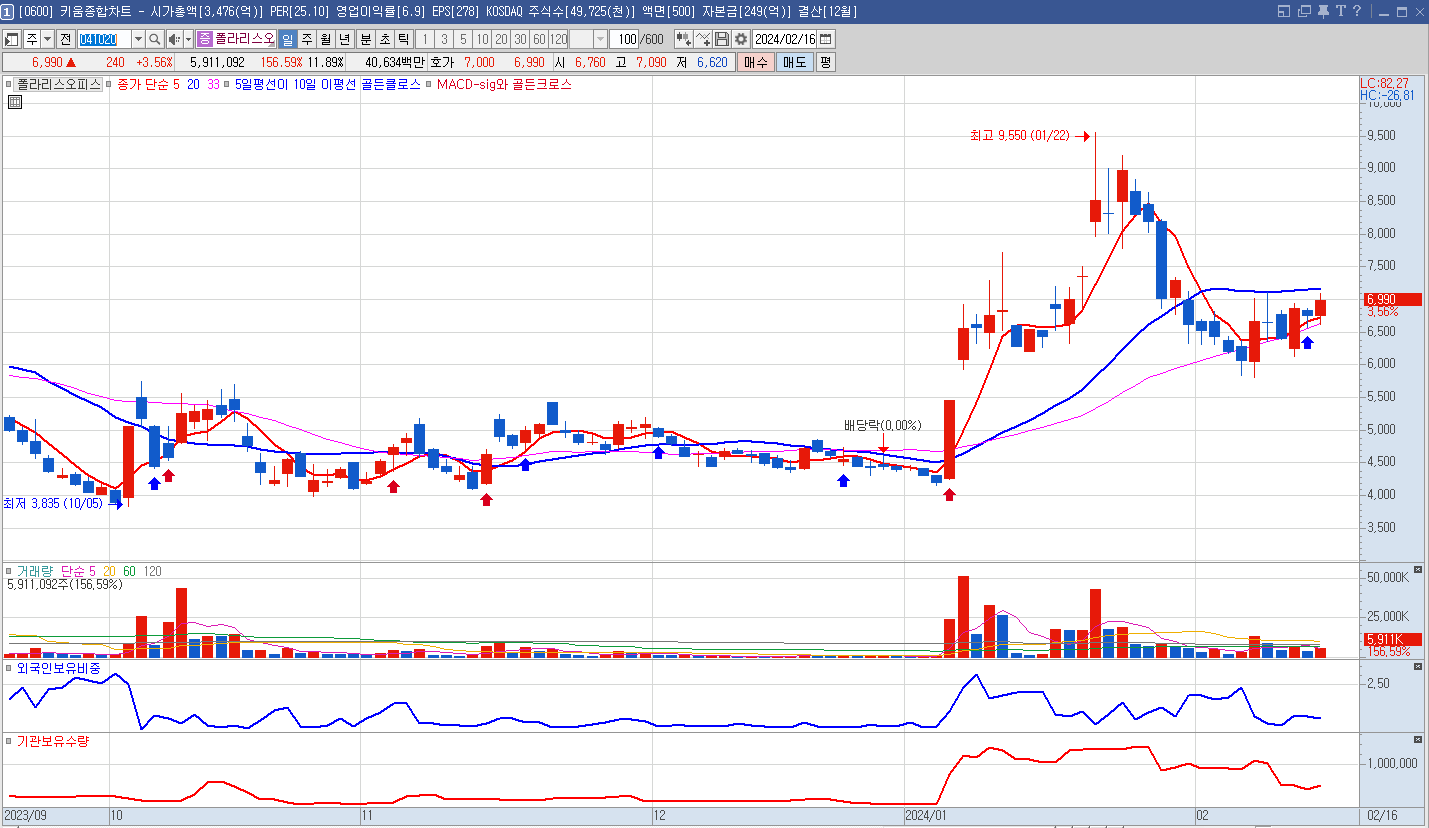Click the 기관보유수량 indicator label
This screenshot has width=1429, height=828.
tap(53, 741)
